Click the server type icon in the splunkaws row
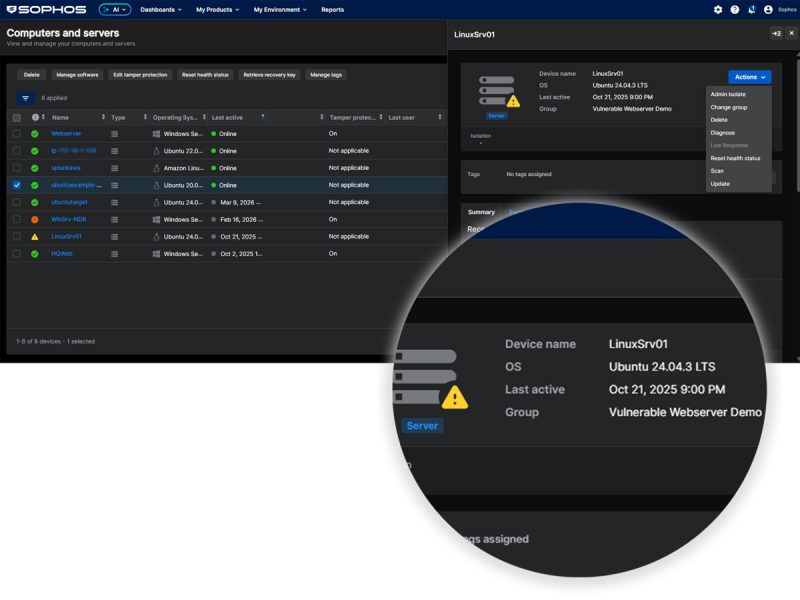This screenshot has width=800, height=600. 115,168
